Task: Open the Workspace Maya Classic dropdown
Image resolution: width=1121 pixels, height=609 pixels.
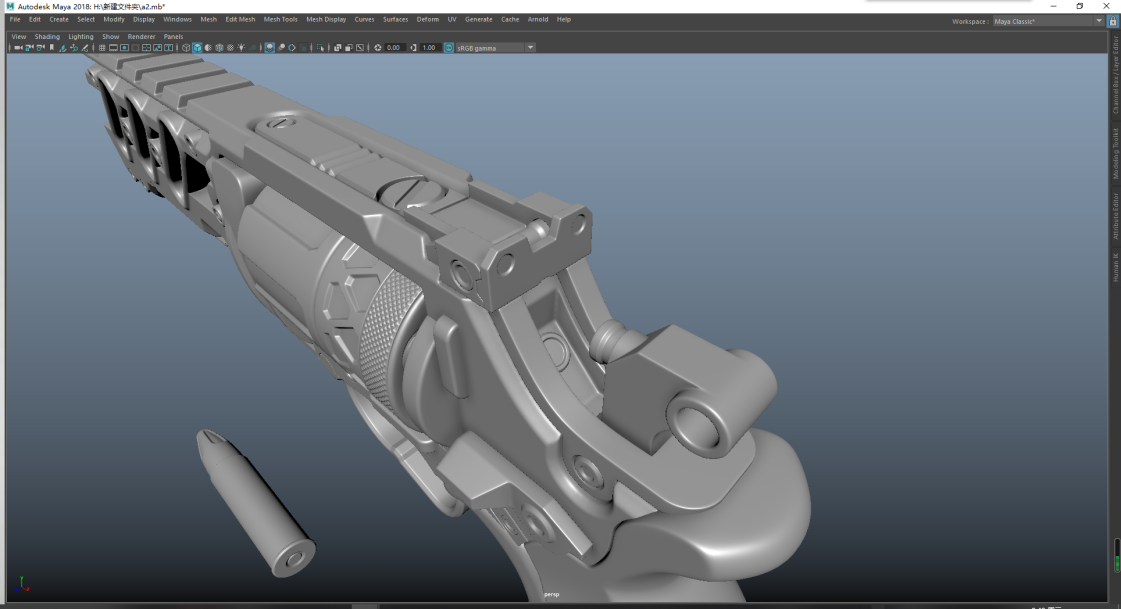Action: pos(1098,21)
